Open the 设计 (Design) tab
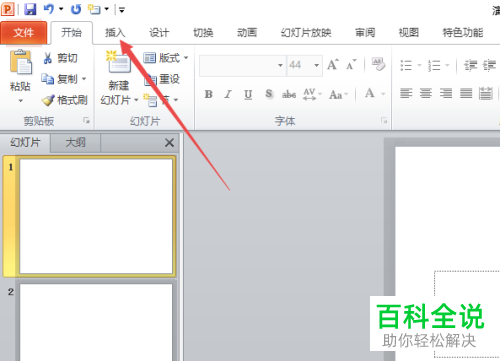Screen dimensions: 500x361 159,33
